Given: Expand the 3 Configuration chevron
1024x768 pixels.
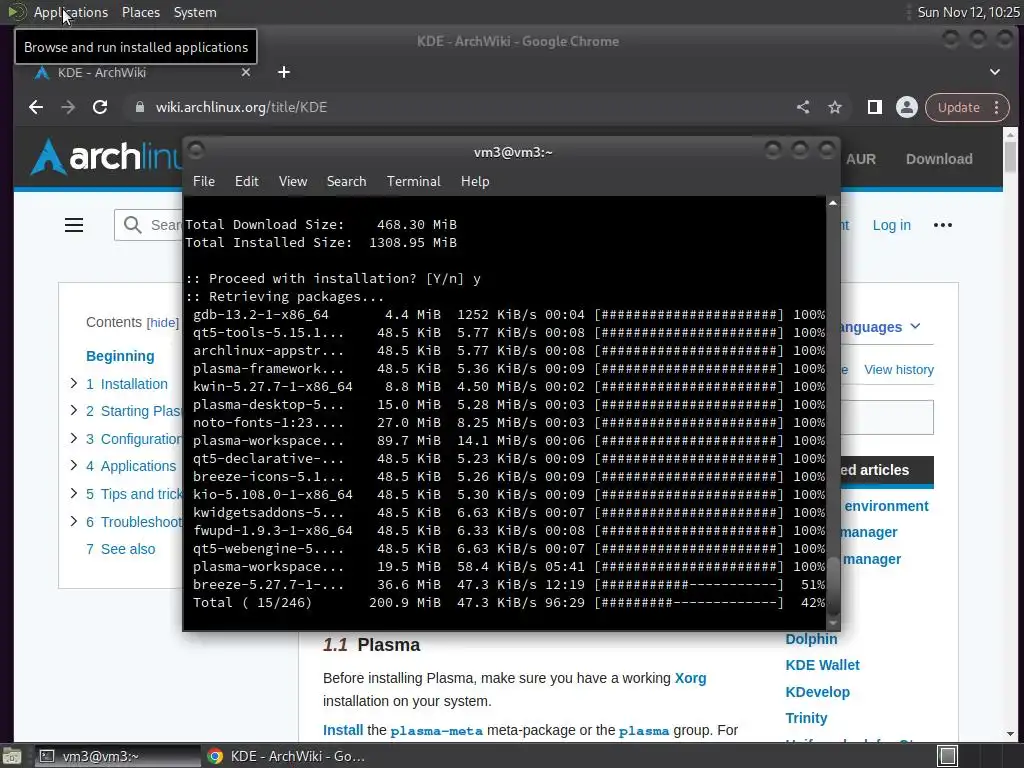Looking at the screenshot, I should (74, 438).
